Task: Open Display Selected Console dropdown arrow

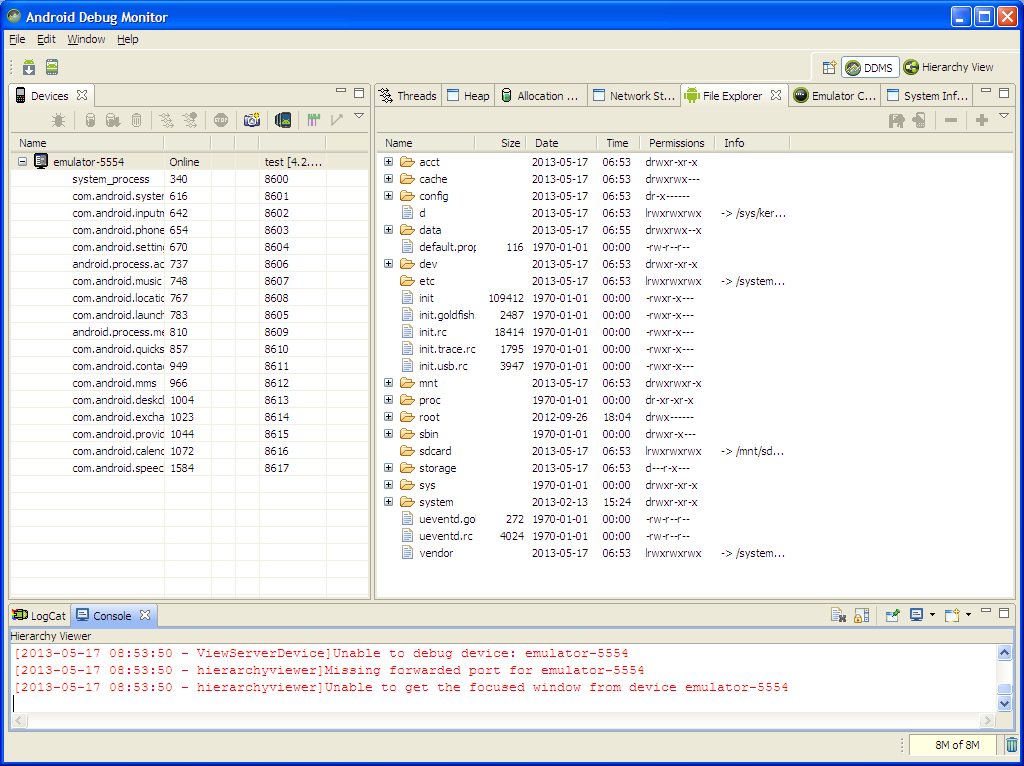Action: (932, 615)
